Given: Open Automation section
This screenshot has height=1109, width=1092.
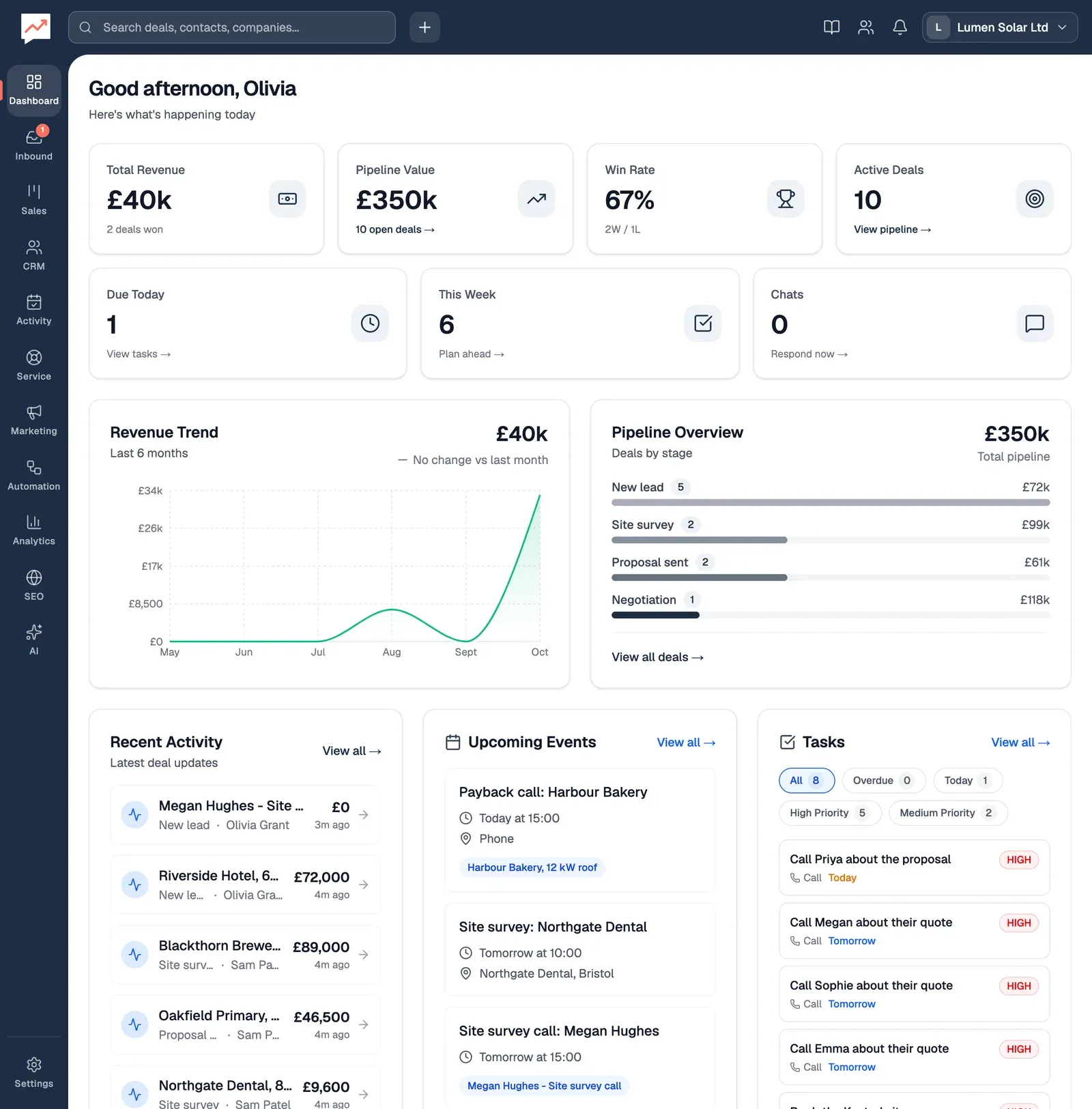Looking at the screenshot, I should pos(34,476).
